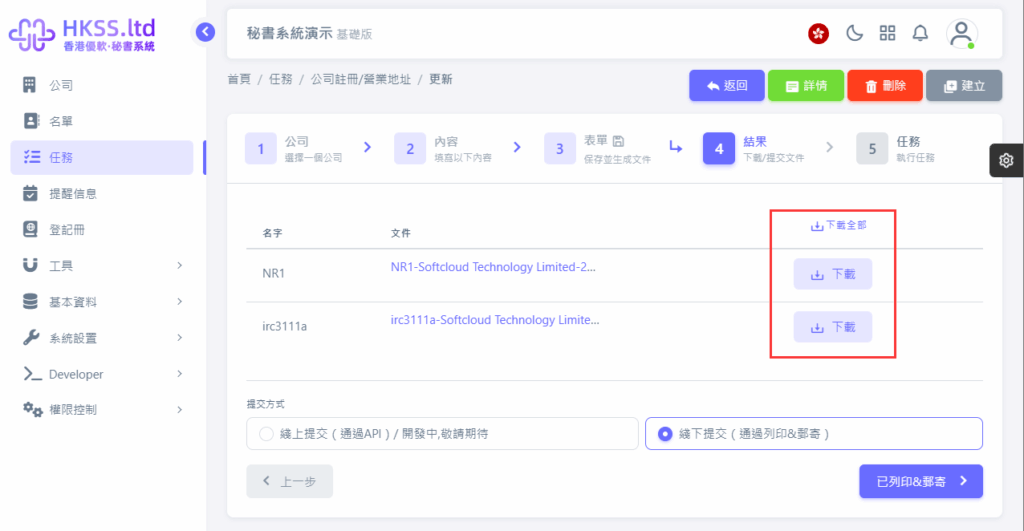This screenshot has height=531, width=1024.
Task: Go to step 3 表單 tab
Action: click(x=598, y=149)
